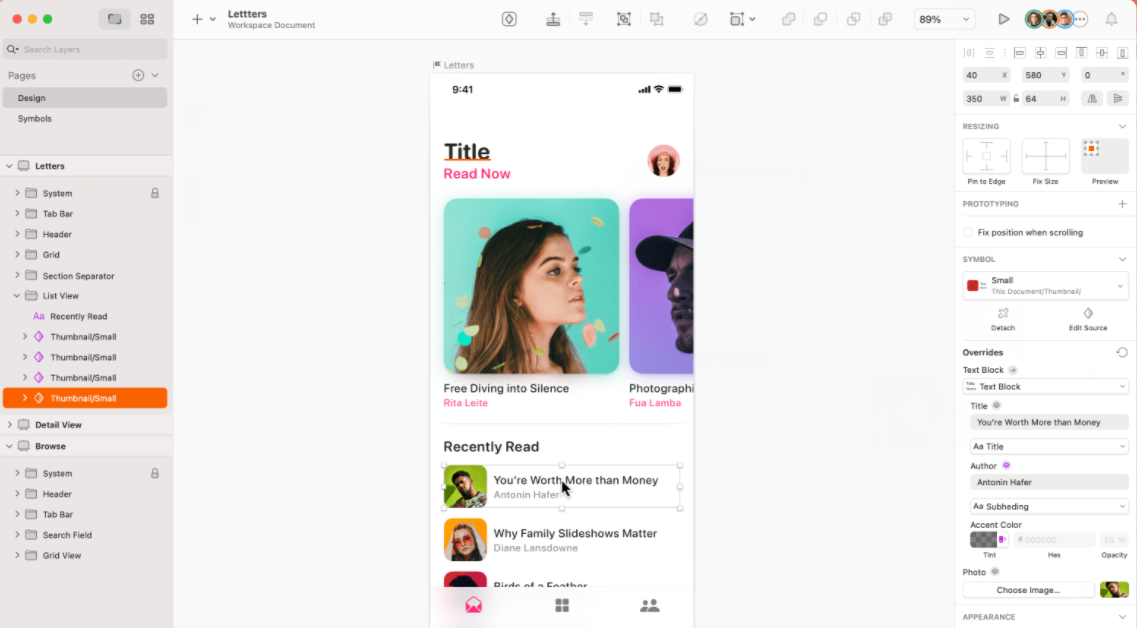Detach the Small symbol instance
Screen dimensions: 1137x628
[1002, 320]
